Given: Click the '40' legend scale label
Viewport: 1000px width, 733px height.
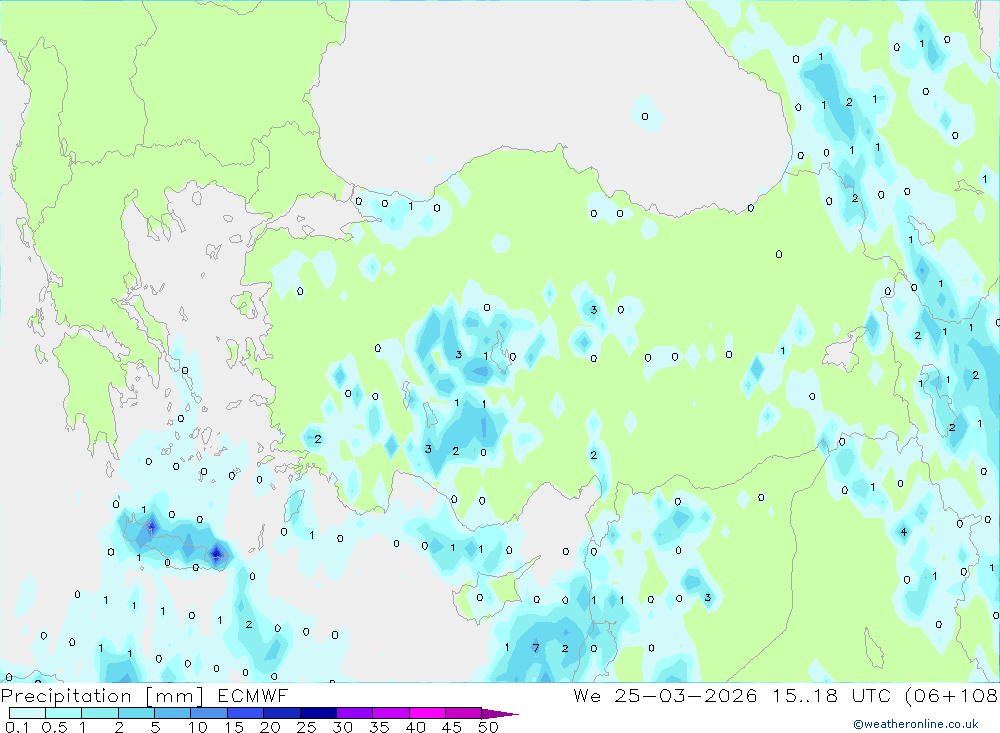Looking at the screenshot, I should coord(416,727).
